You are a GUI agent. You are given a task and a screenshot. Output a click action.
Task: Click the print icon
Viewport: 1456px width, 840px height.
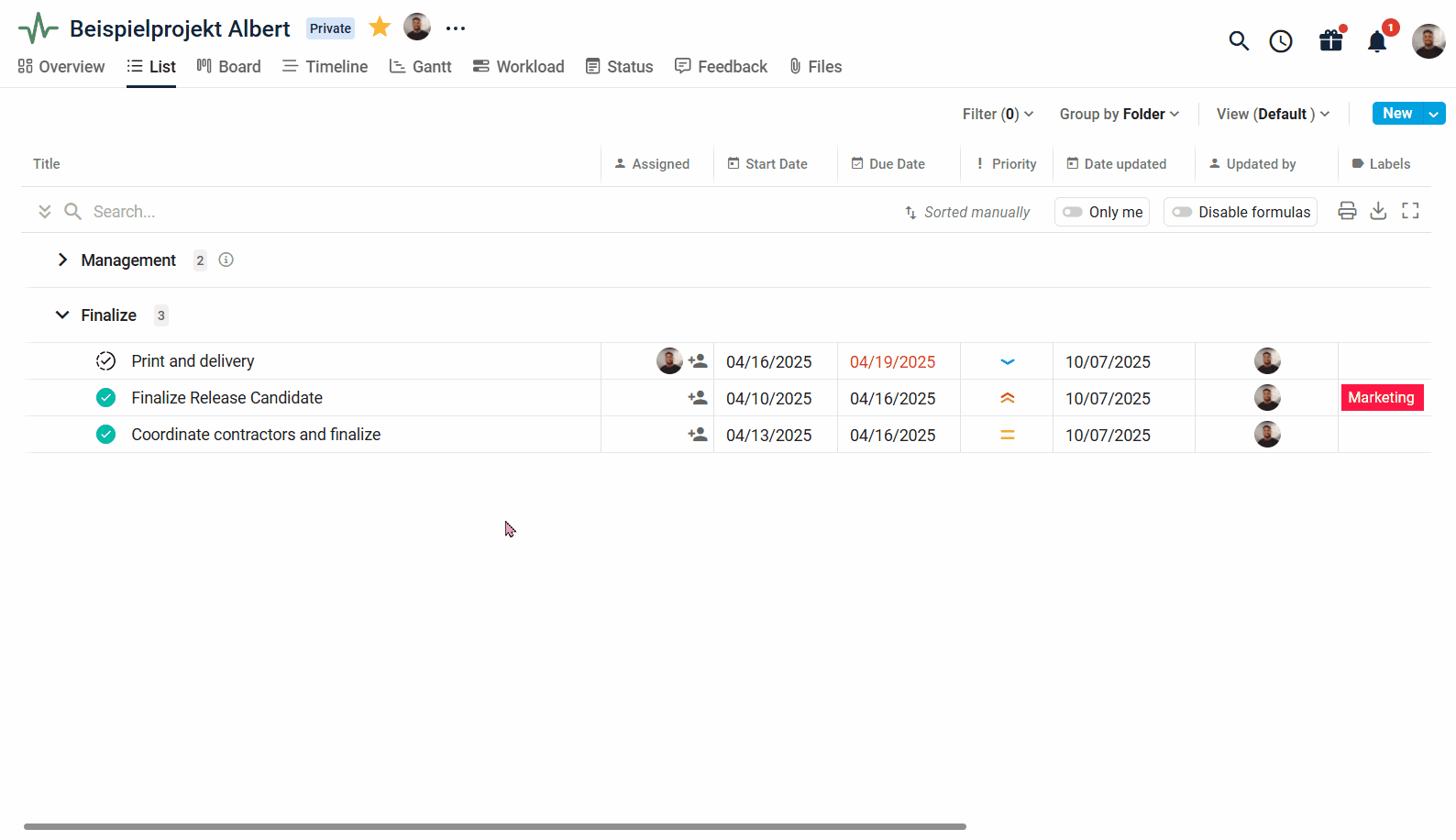click(1347, 212)
